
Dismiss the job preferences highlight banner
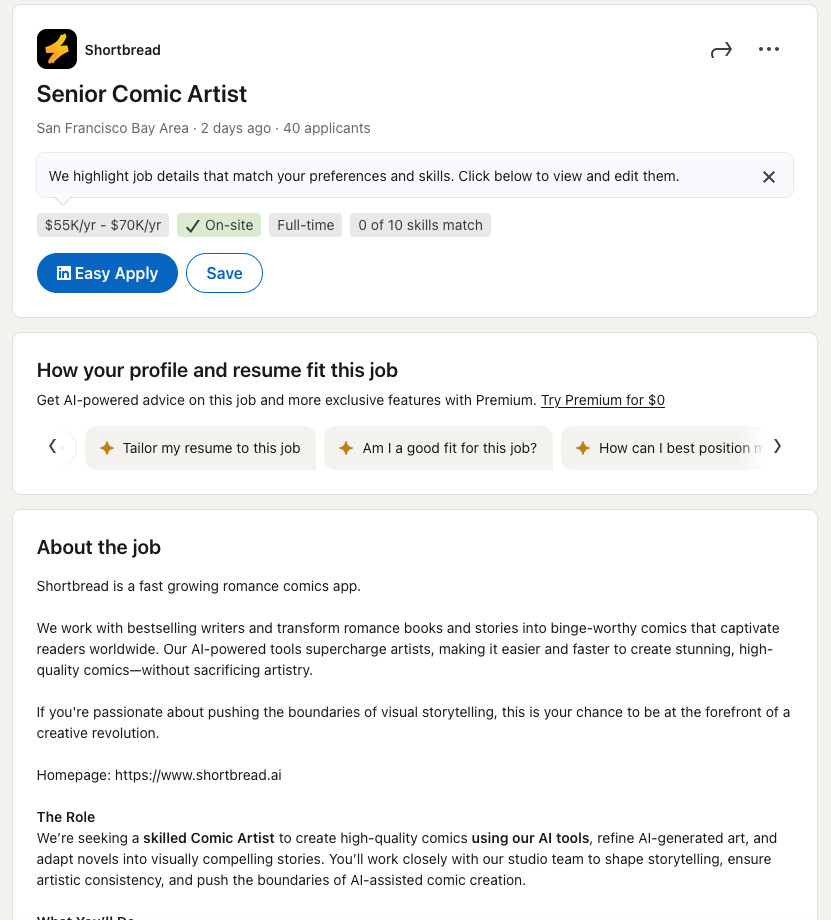[769, 177]
